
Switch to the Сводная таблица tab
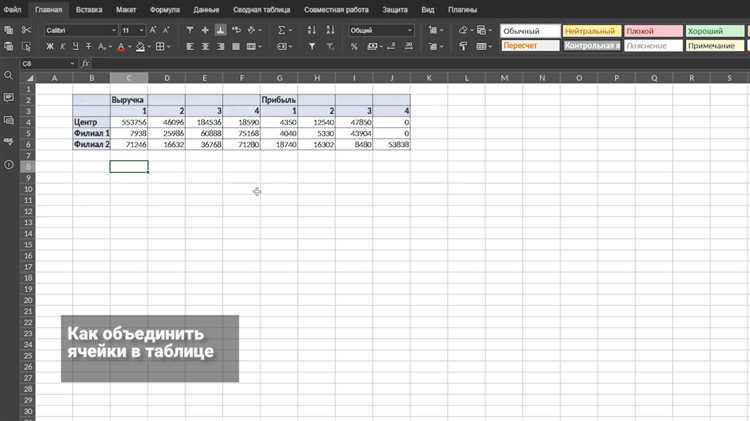tap(262, 10)
